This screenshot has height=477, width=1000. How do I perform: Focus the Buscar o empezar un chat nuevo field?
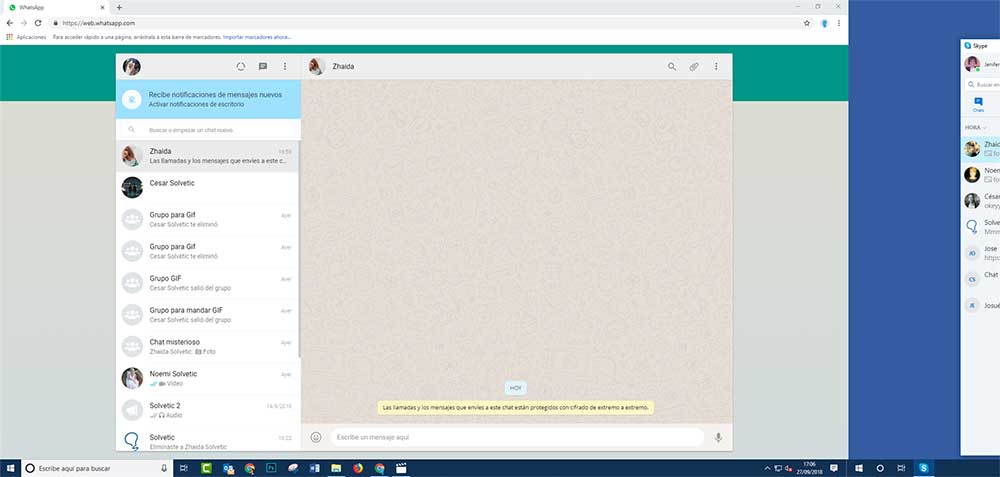pos(208,129)
